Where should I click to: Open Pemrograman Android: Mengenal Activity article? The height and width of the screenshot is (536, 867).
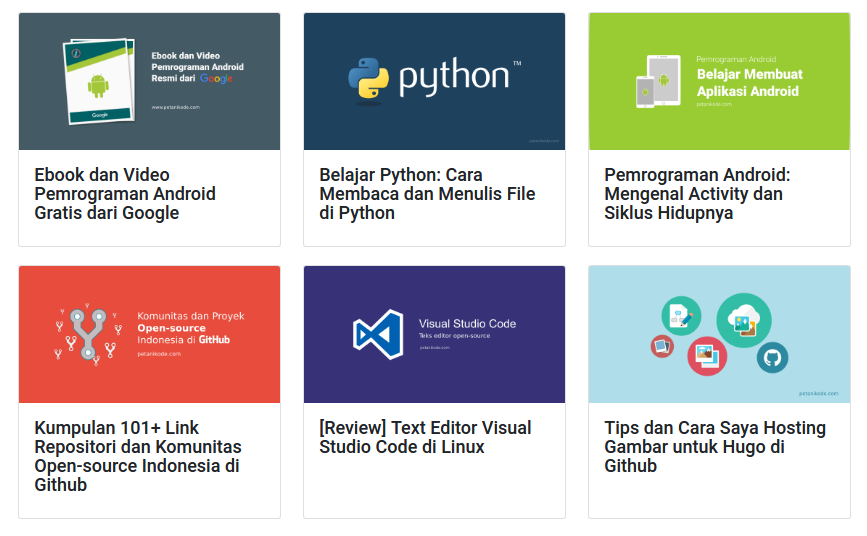(x=697, y=194)
